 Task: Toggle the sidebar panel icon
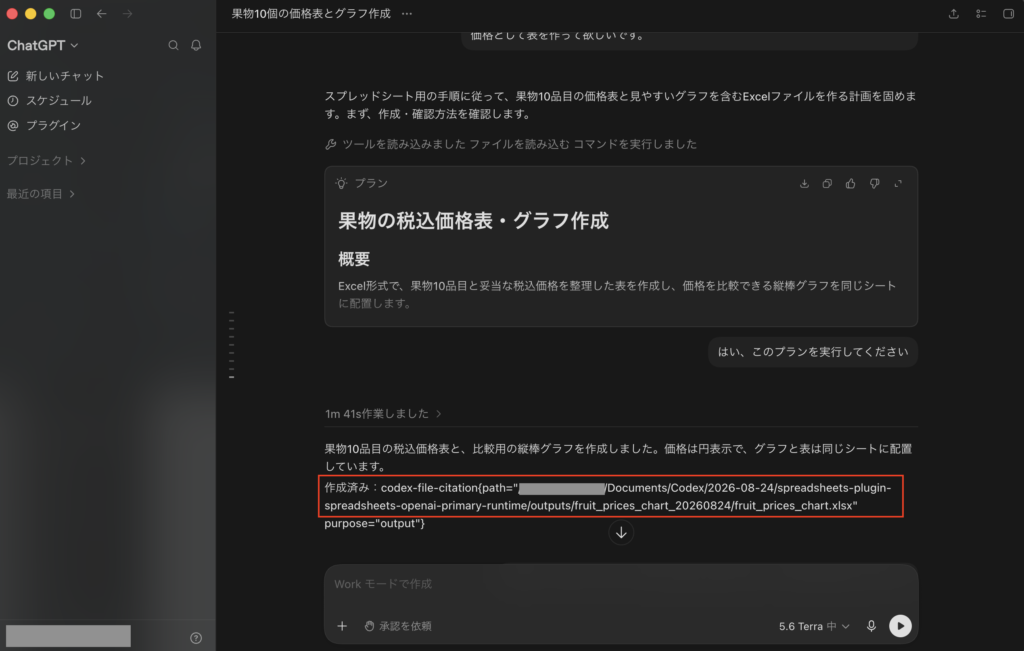click(x=76, y=13)
